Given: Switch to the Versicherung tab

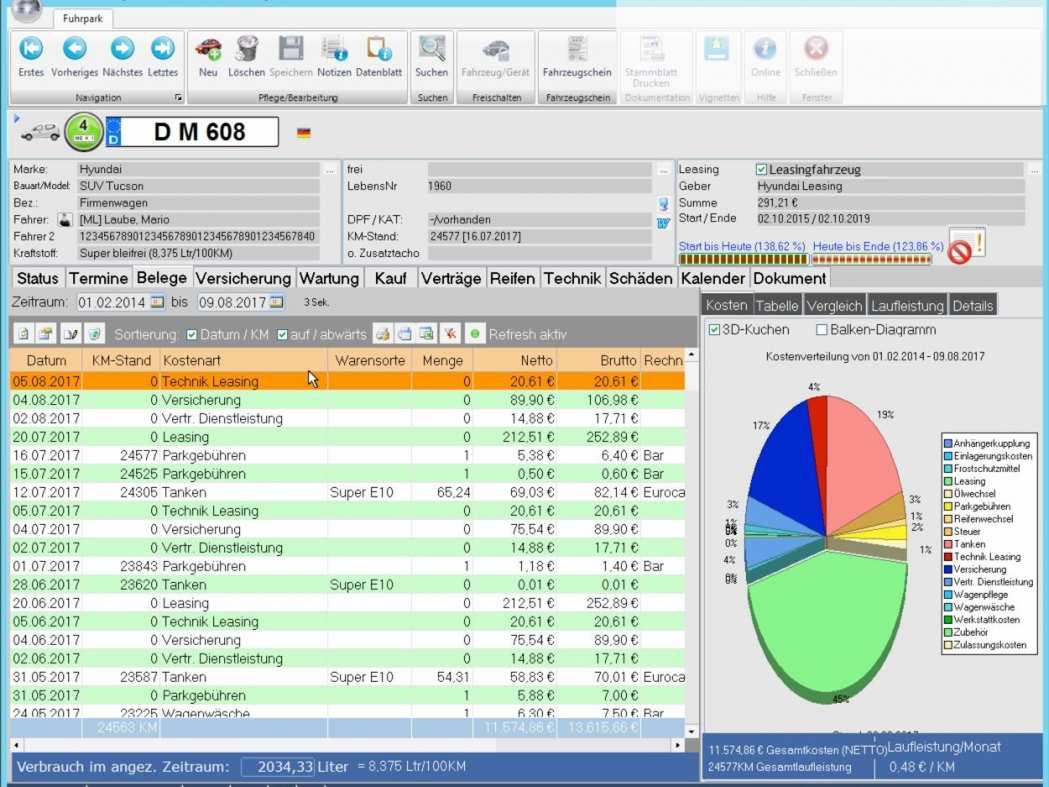Looking at the screenshot, I should point(244,278).
